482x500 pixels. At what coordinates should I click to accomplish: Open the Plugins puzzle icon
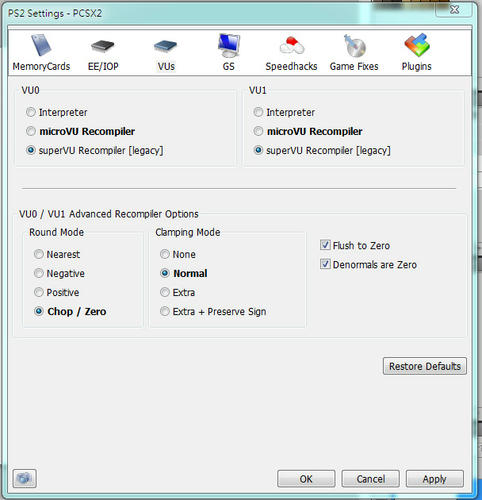click(417, 45)
